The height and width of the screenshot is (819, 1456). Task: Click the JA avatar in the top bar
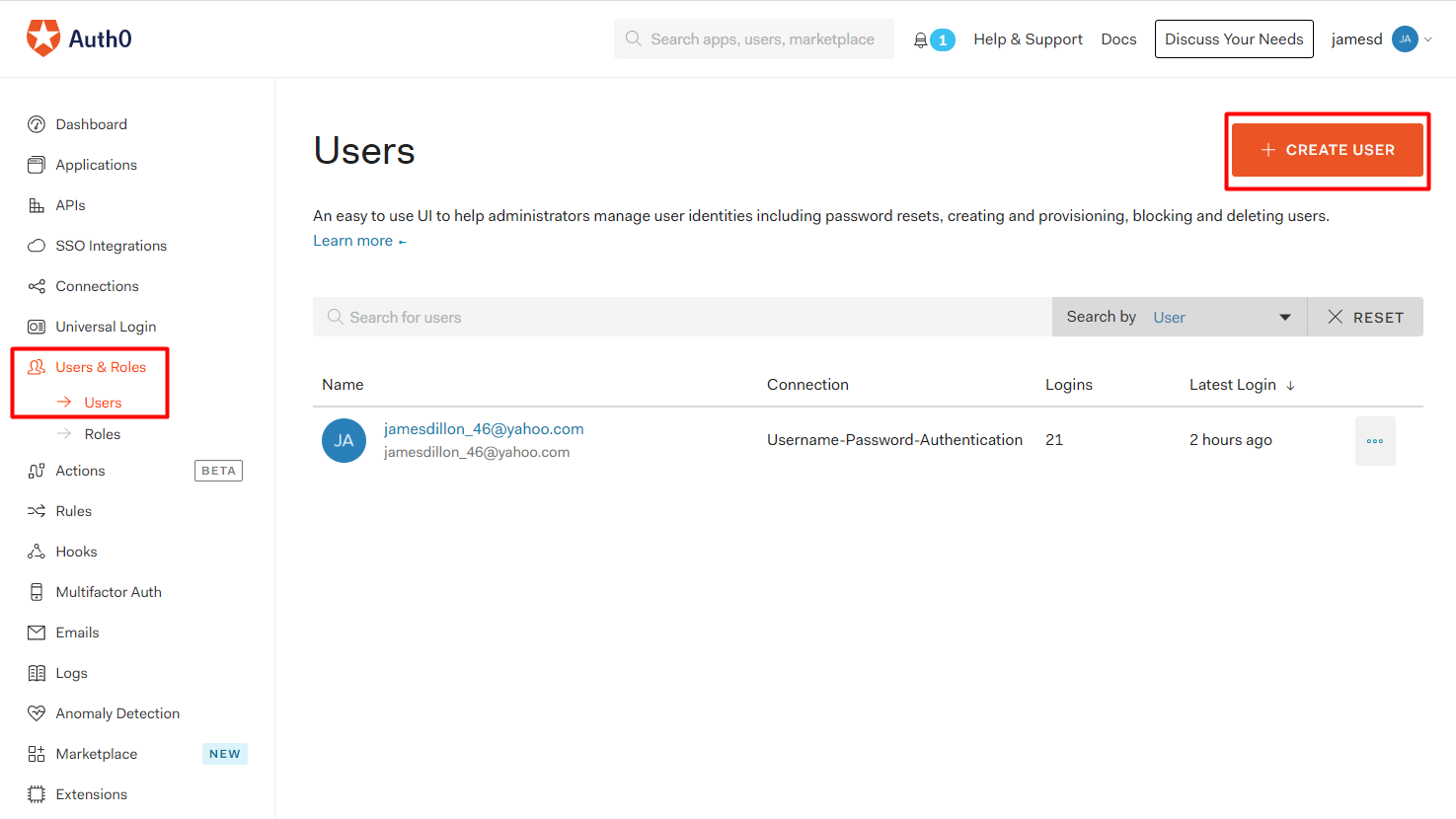(1405, 39)
